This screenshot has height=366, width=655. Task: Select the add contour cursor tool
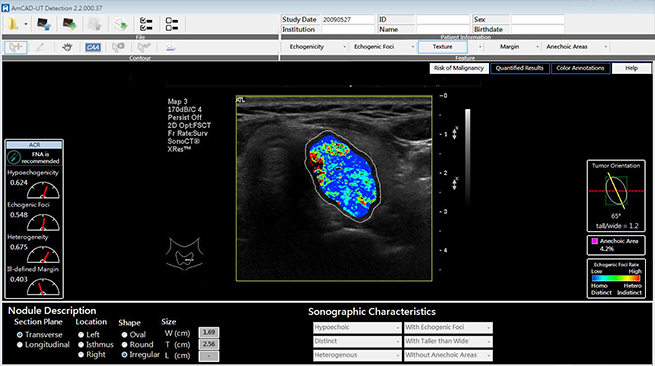pyautogui.click(x=16, y=47)
